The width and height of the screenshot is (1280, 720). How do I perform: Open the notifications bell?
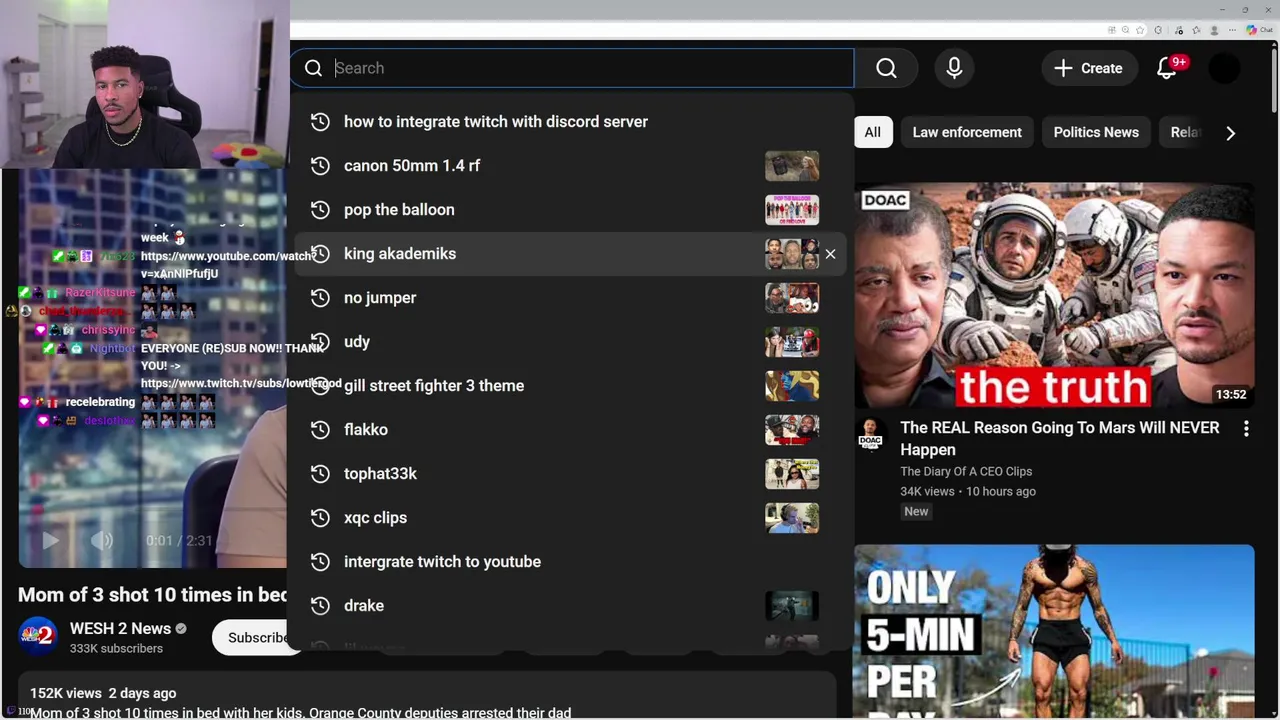click(x=1167, y=68)
